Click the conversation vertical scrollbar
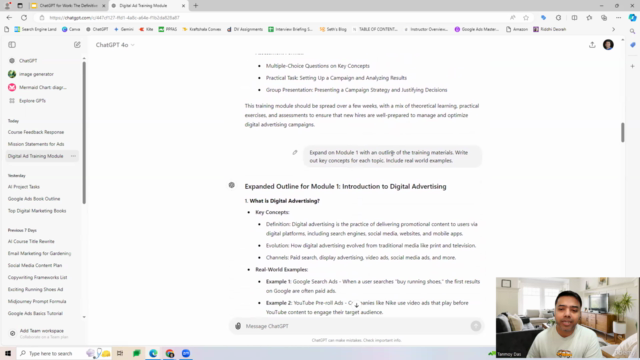Screen dimensions: 640x360 click(622, 132)
